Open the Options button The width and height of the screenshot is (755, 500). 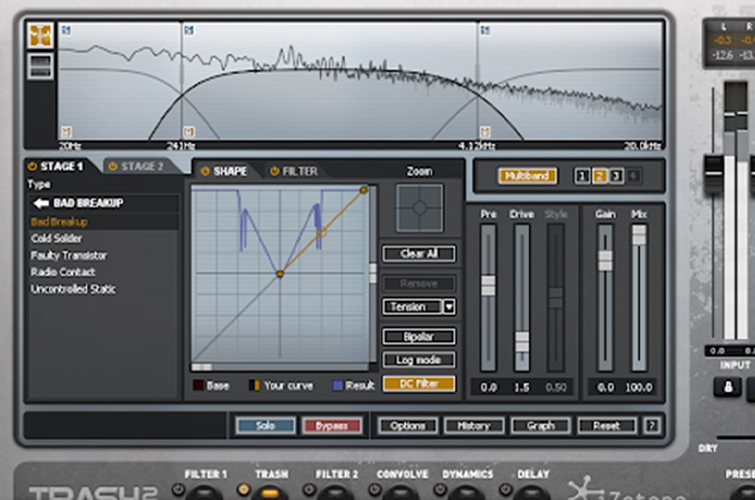pos(408,426)
